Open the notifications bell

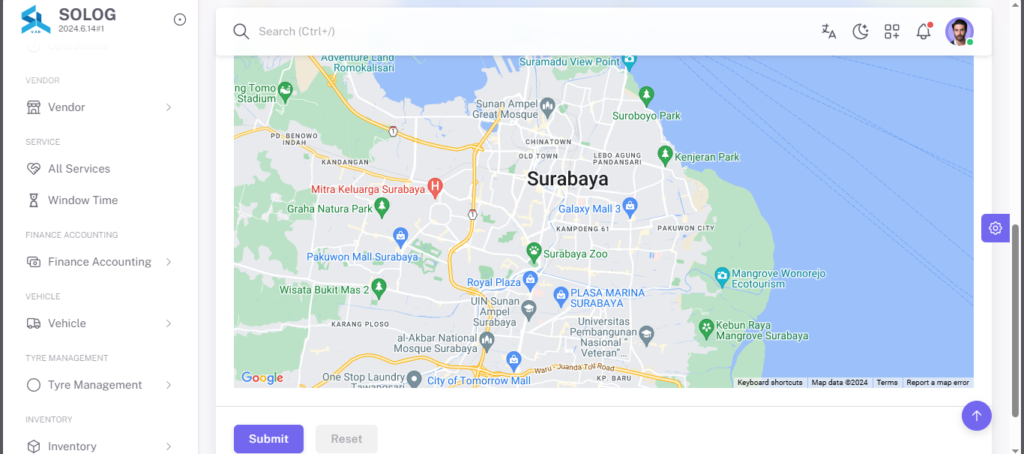923,31
